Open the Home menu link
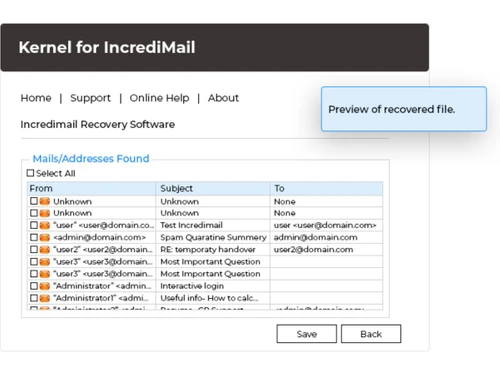The height and width of the screenshot is (375, 500). pyautogui.click(x=36, y=98)
